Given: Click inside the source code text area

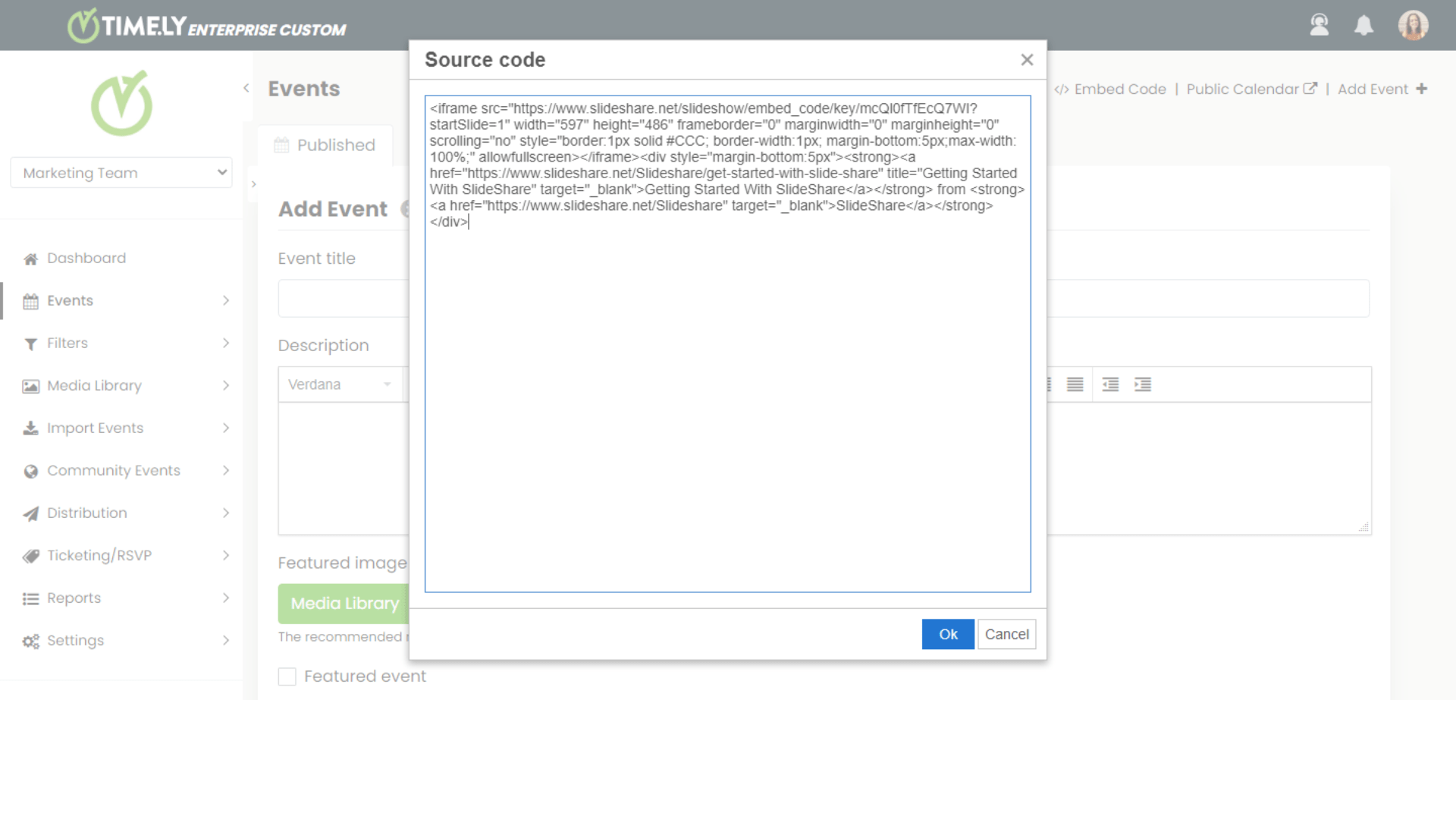Looking at the screenshot, I should [x=727, y=344].
